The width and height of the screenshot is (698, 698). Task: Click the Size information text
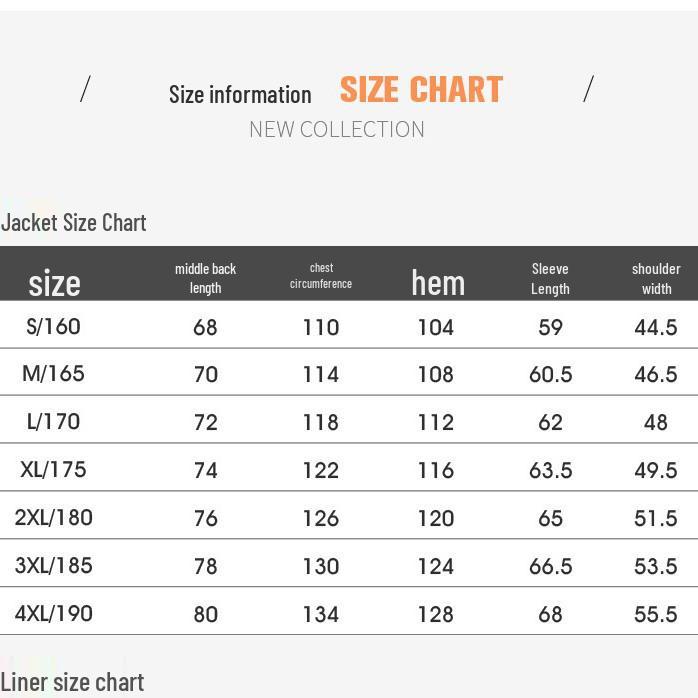240,95
